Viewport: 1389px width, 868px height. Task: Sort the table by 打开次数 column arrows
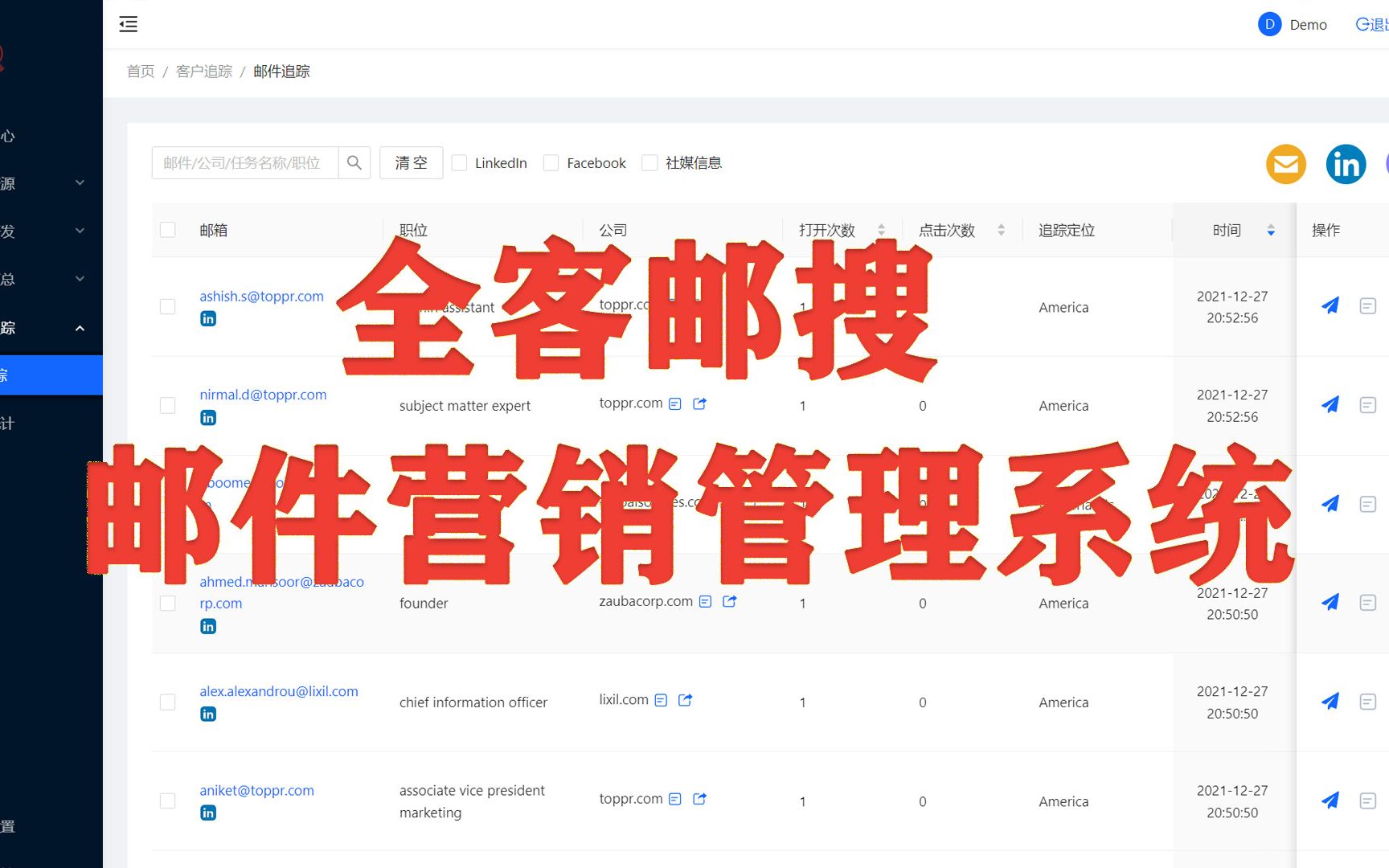pyautogui.click(x=881, y=230)
